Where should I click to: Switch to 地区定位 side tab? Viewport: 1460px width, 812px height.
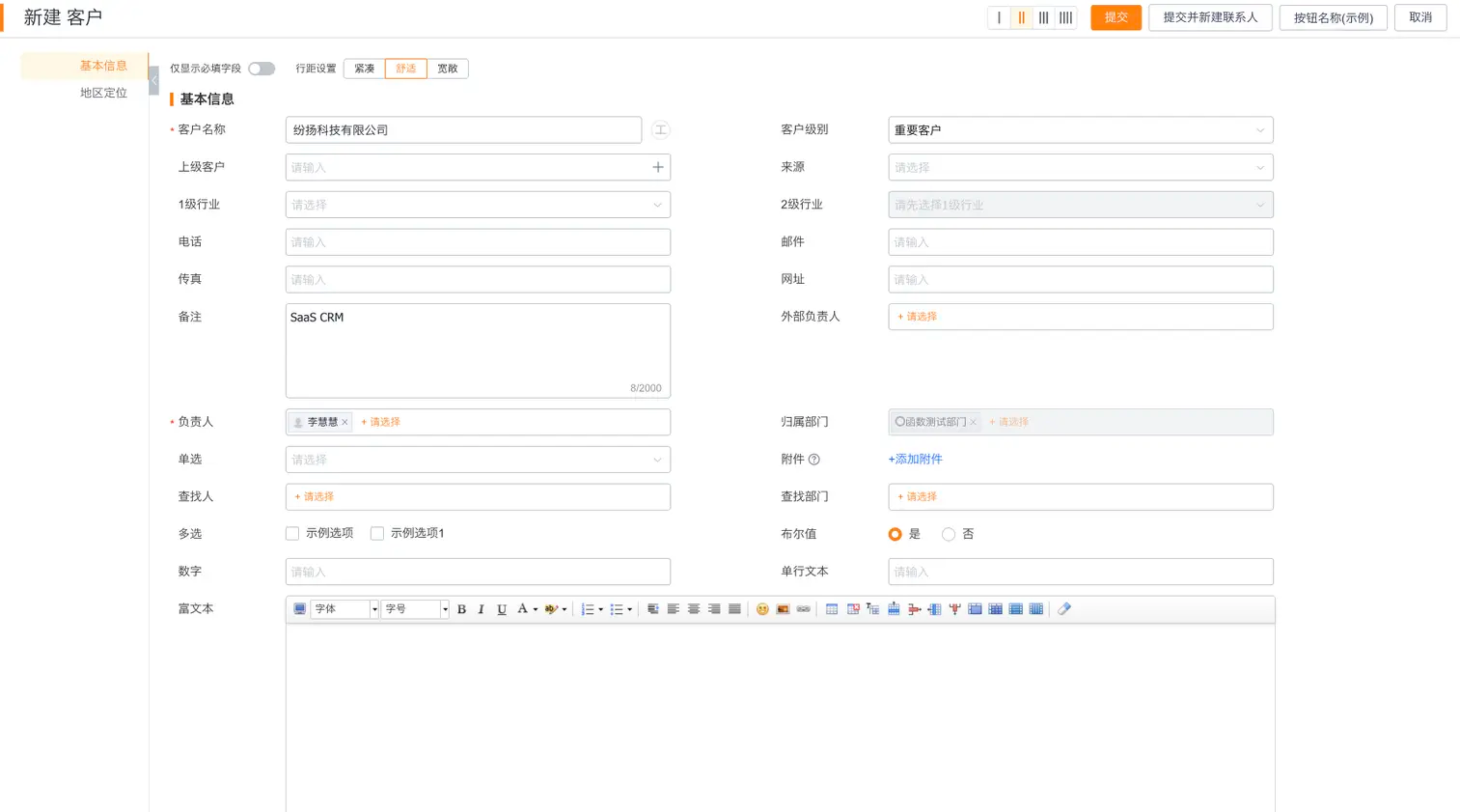[x=104, y=92]
